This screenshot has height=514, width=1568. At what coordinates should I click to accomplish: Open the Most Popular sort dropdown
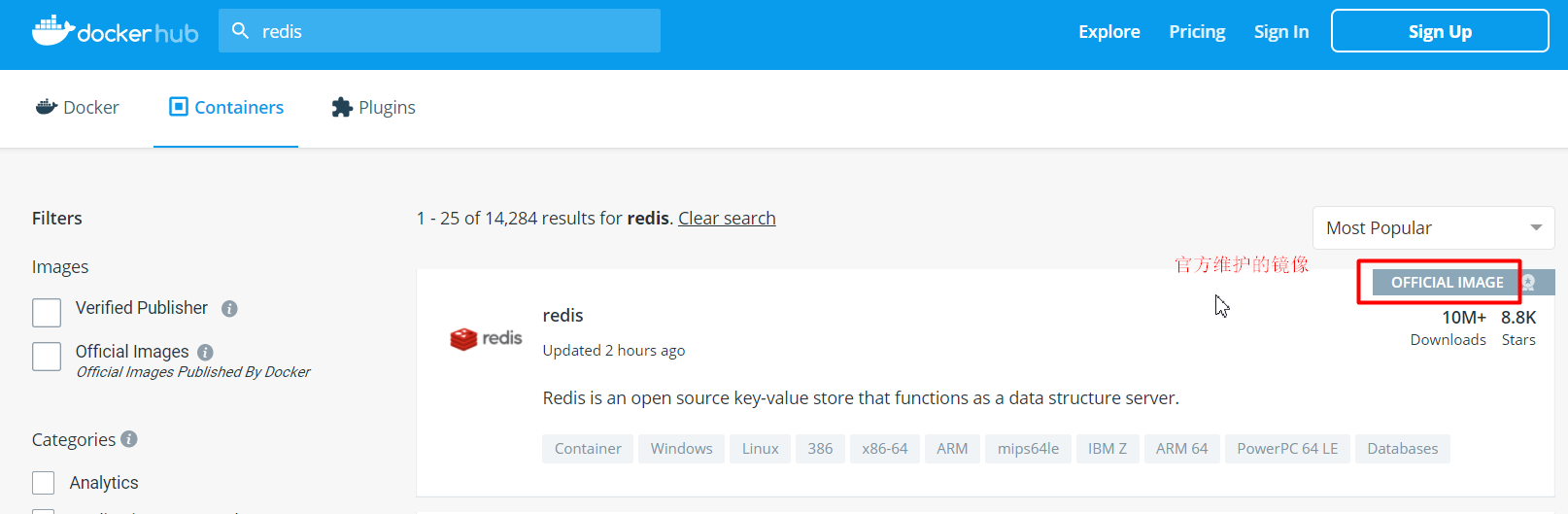[x=1433, y=228]
